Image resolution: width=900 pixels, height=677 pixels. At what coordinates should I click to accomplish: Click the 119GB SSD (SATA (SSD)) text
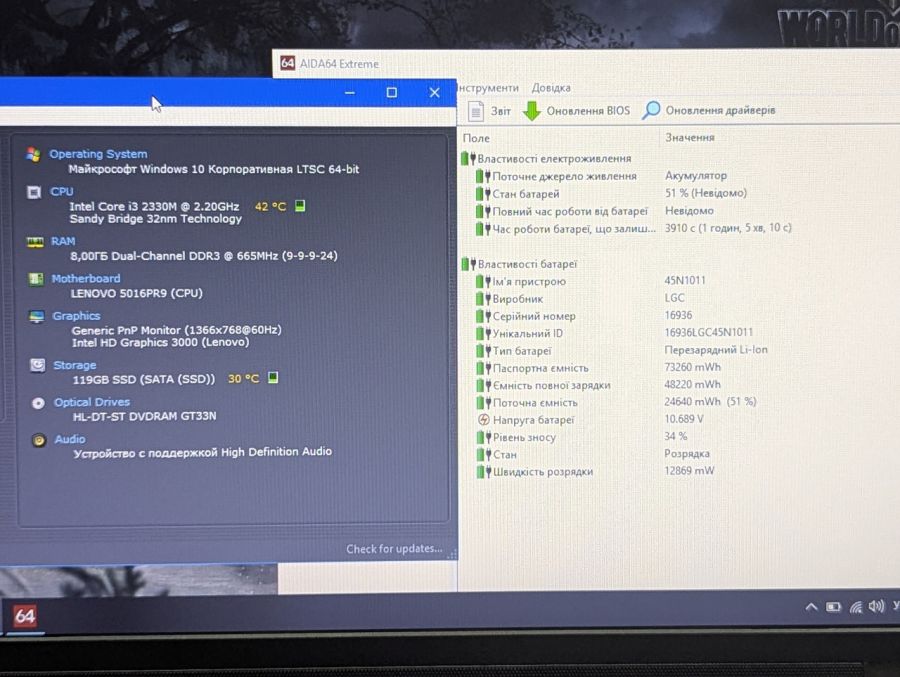(143, 379)
